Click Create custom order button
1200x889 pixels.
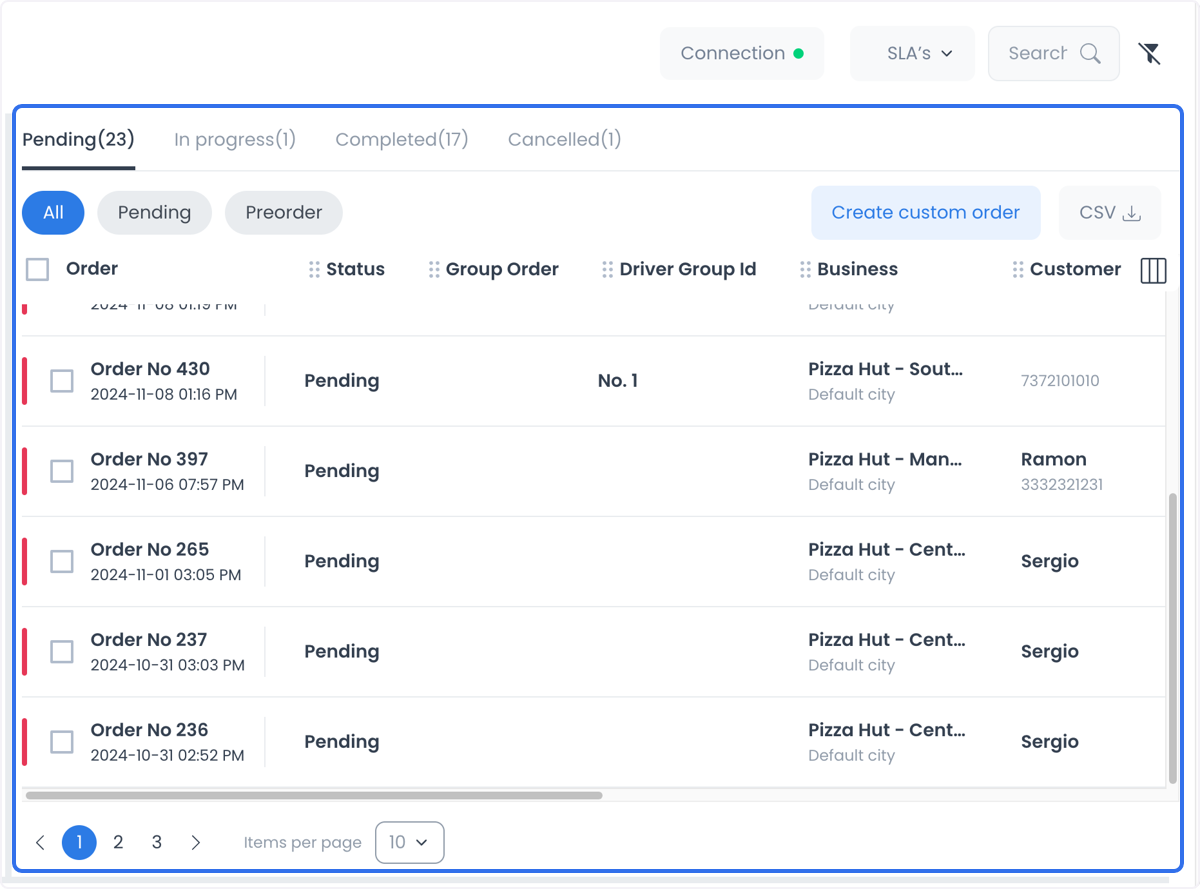(x=926, y=213)
